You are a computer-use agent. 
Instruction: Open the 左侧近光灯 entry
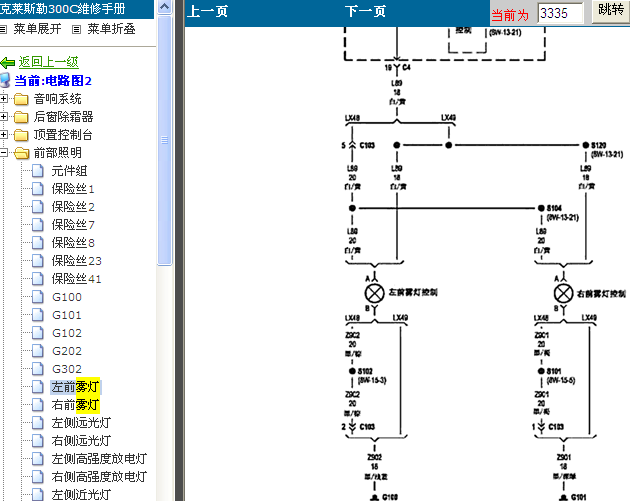coord(81,495)
